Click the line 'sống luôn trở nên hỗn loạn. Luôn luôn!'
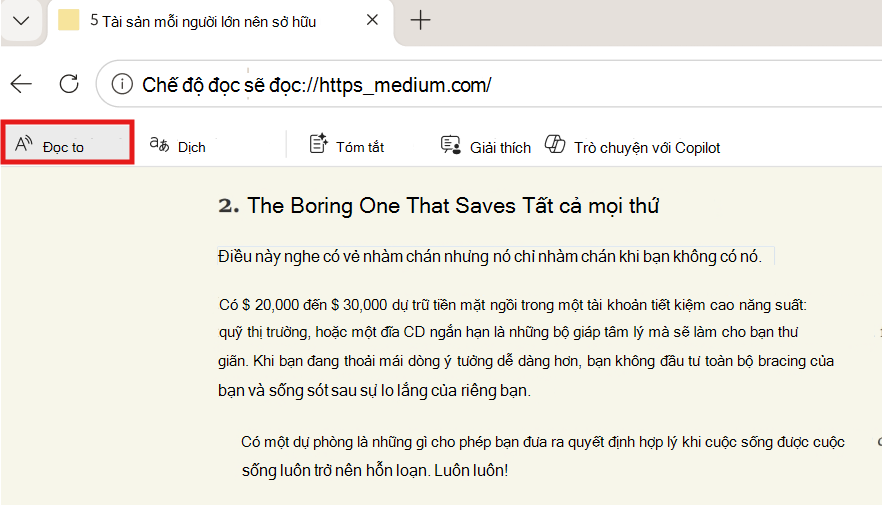 point(375,470)
